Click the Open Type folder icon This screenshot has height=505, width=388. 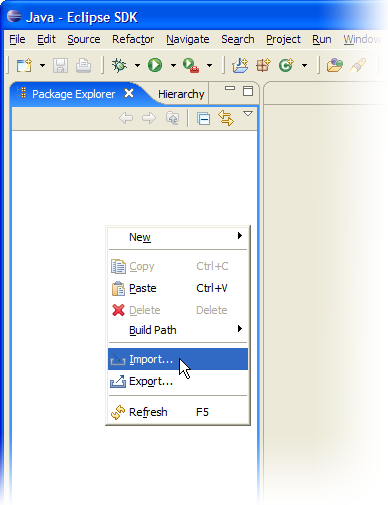(335, 65)
